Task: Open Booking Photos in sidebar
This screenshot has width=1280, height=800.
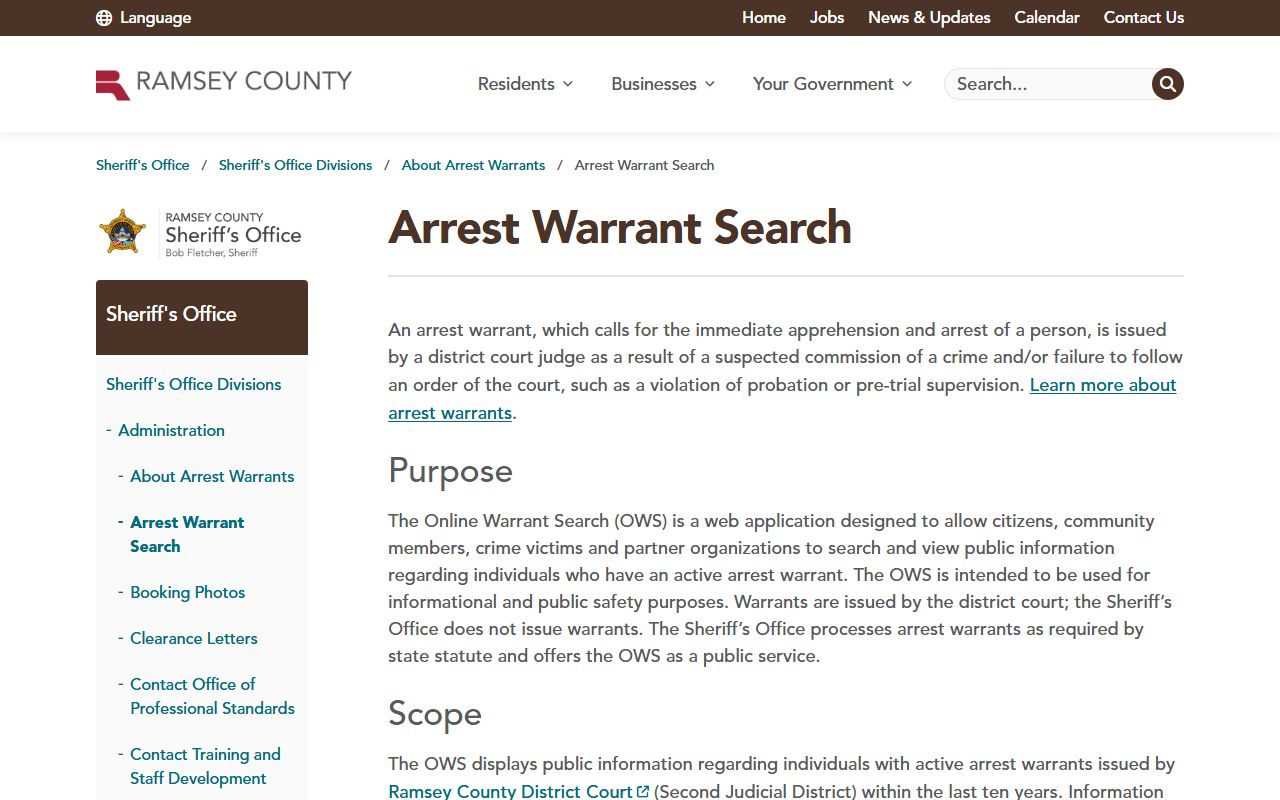Action: pos(188,592)
